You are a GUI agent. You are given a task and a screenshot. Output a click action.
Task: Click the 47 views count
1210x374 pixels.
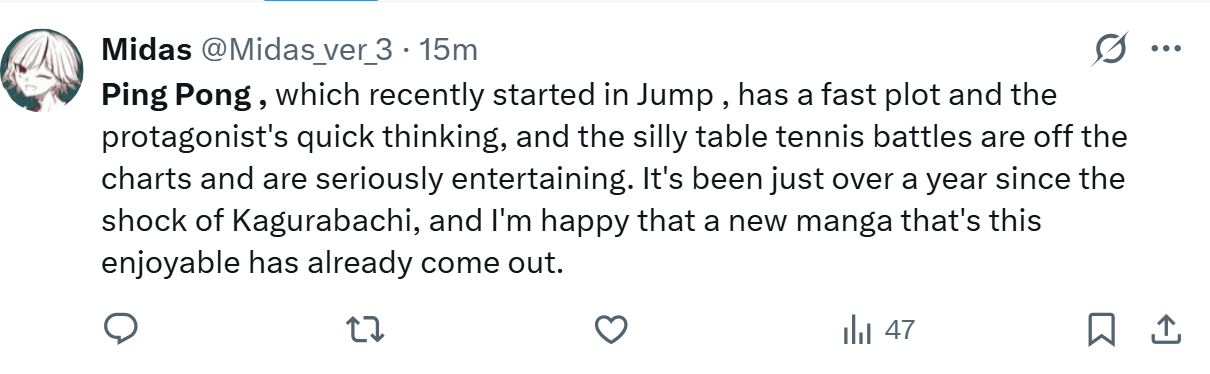click(x=900, y=330)
